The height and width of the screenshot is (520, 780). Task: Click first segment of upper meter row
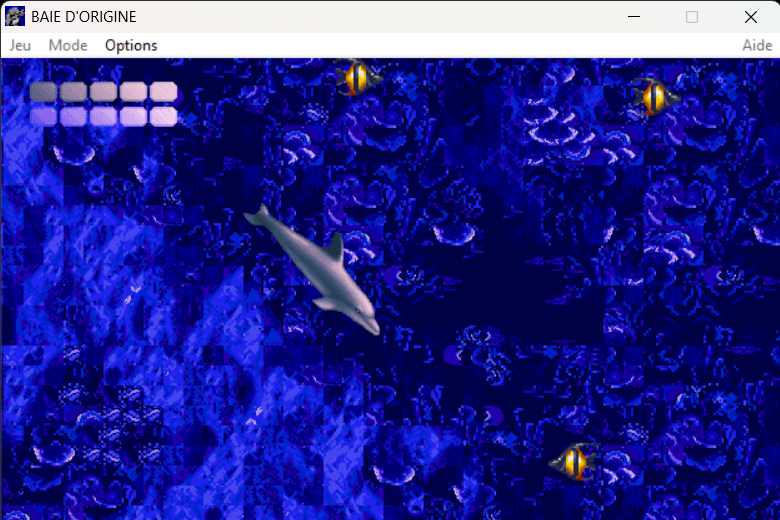point(43,92)
